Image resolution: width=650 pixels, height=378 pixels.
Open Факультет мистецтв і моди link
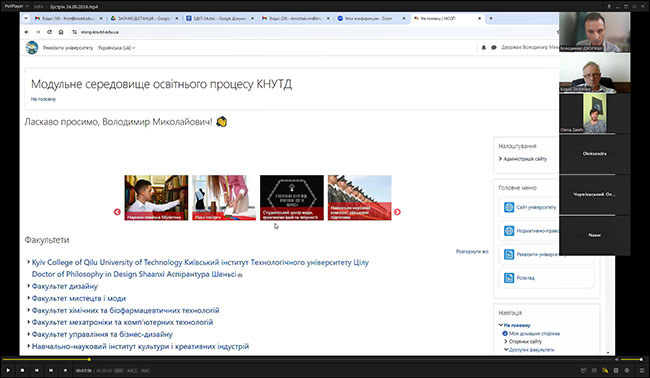79,298
